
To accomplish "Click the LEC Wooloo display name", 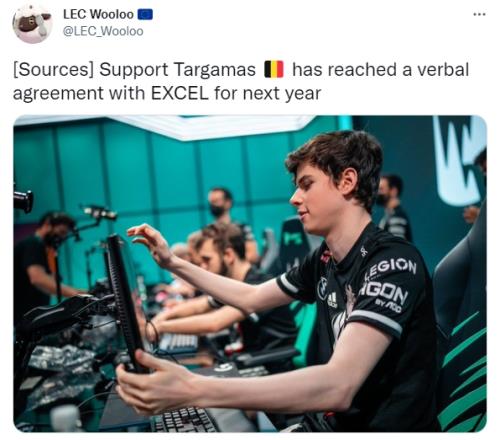I will [98, 14].
